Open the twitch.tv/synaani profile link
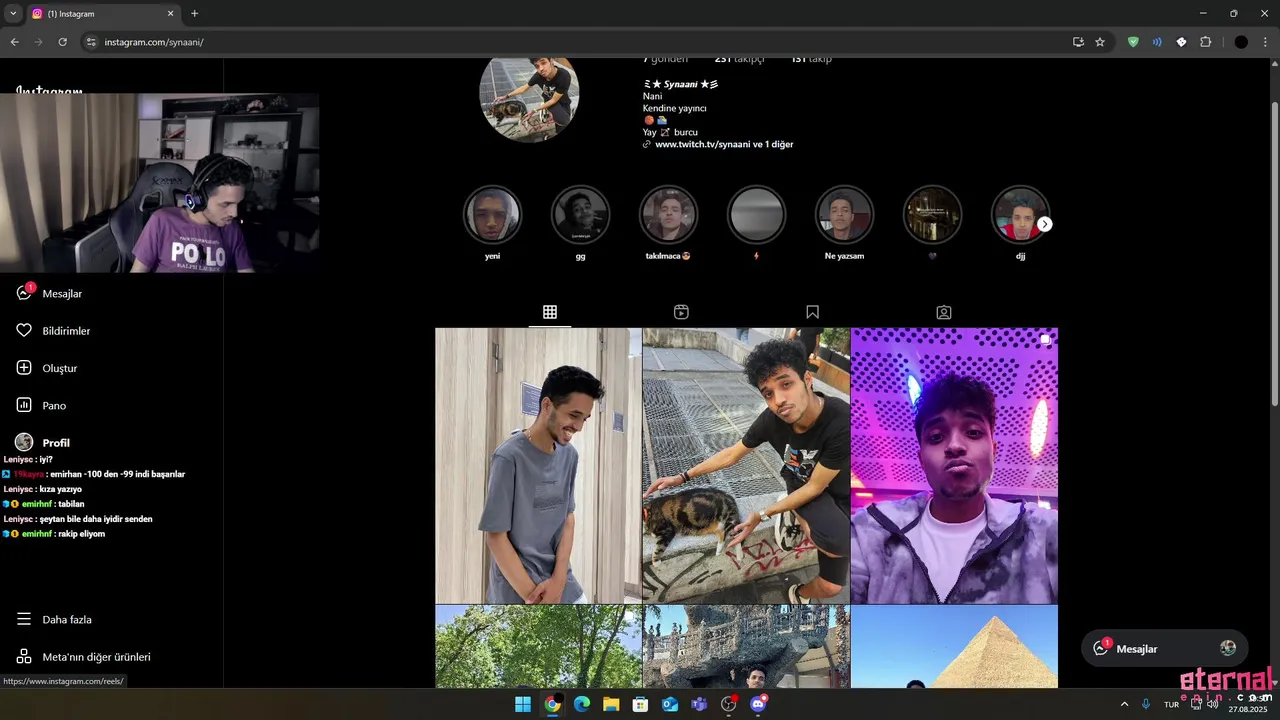Screen dimensions: 1280x720 tap(724, 144)
